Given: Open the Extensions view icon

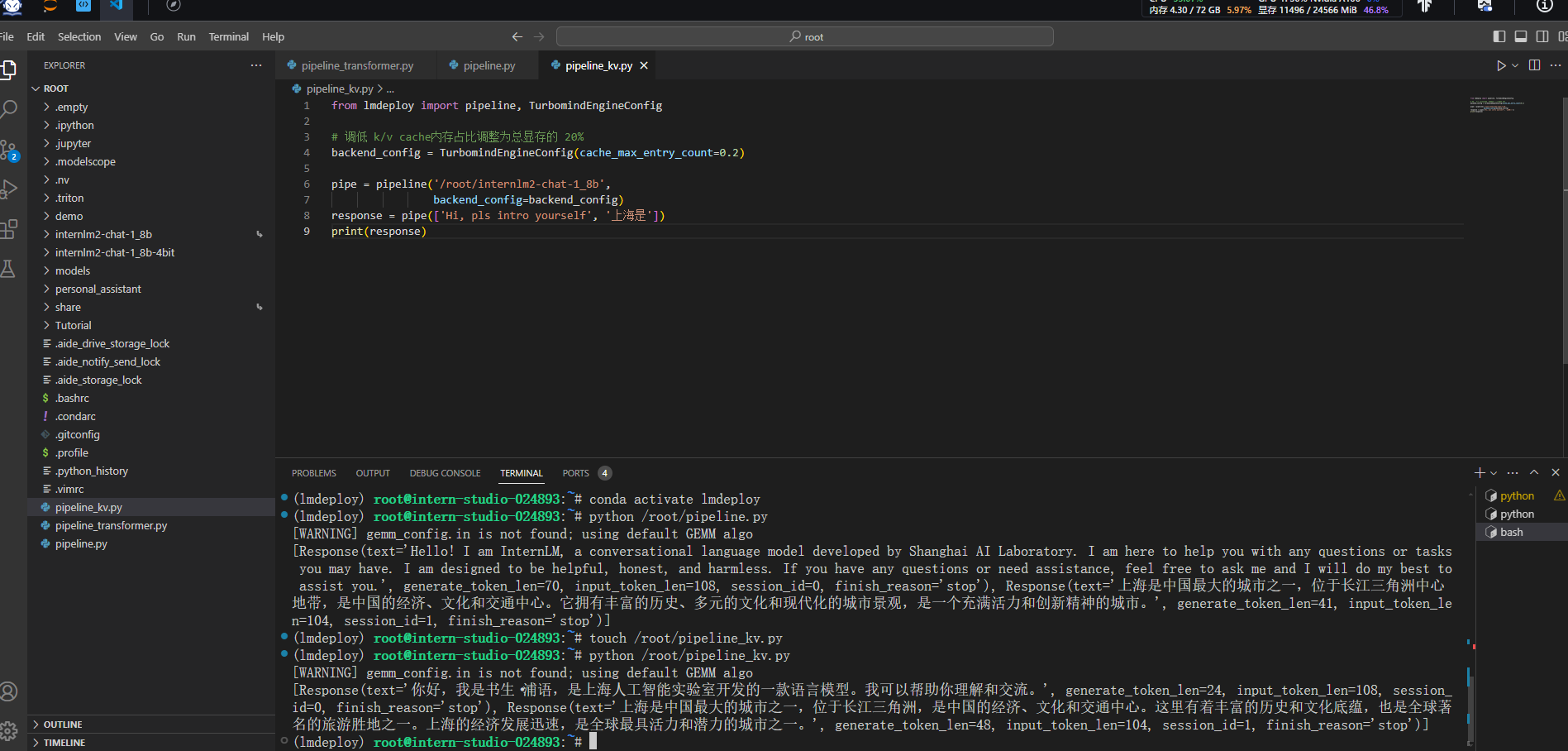Looking at the screenshot, I should point(8,229).
